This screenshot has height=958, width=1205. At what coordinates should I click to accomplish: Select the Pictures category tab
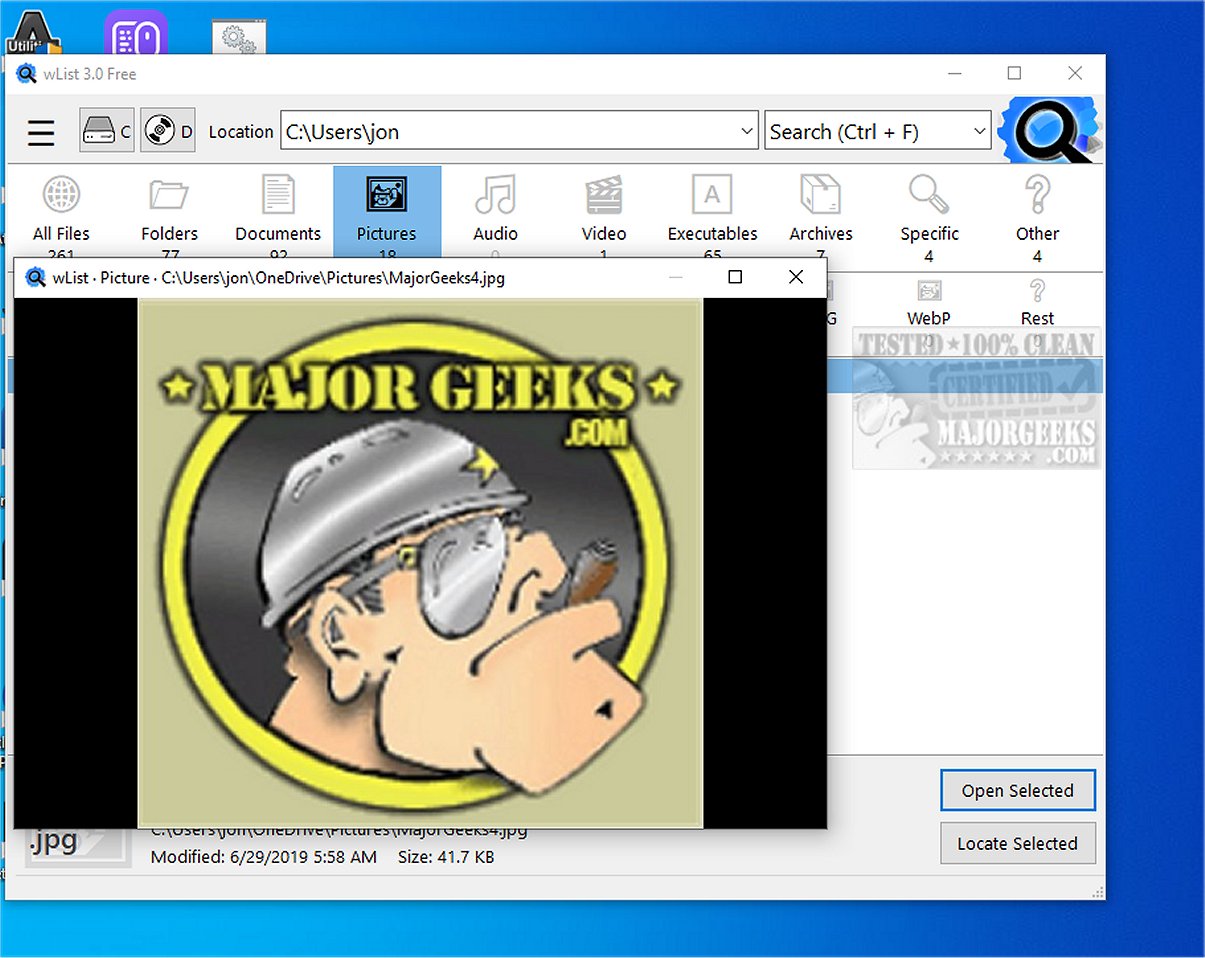387,208
